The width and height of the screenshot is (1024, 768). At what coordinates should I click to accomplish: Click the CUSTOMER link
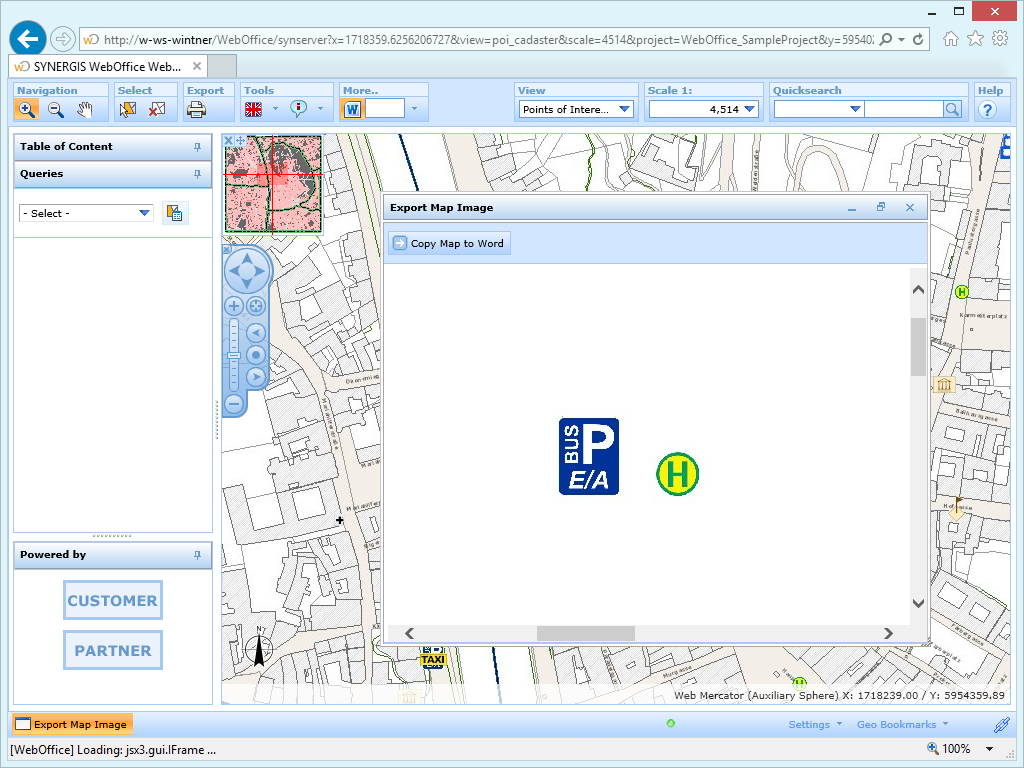(x=112, y=600)
